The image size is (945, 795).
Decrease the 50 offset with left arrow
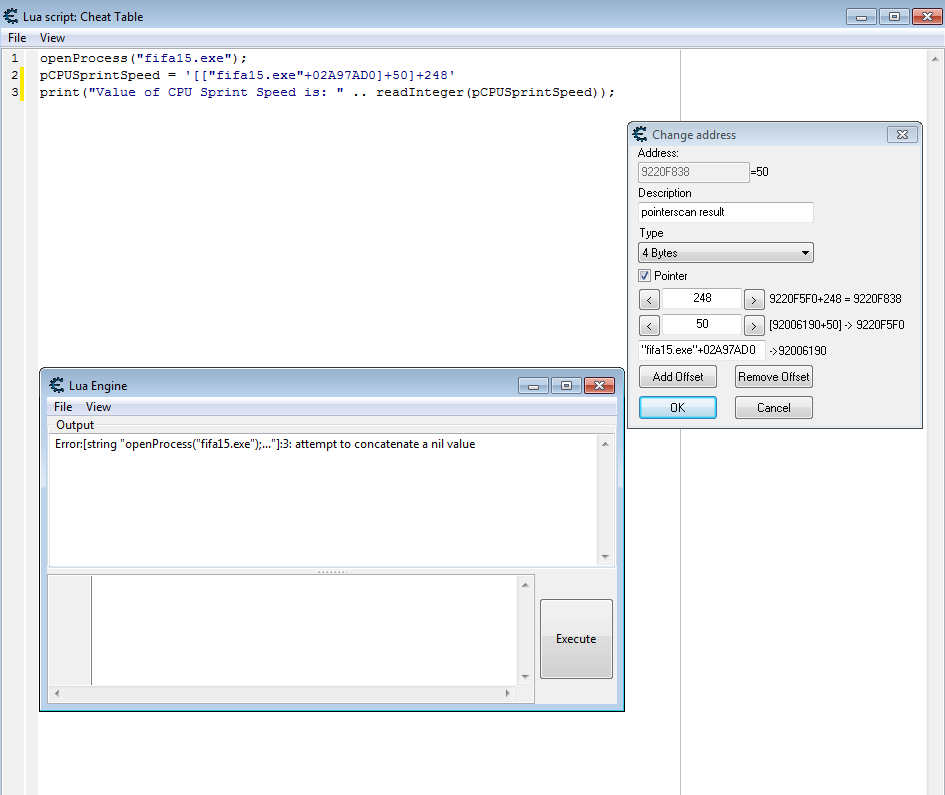tap(649, 324)
